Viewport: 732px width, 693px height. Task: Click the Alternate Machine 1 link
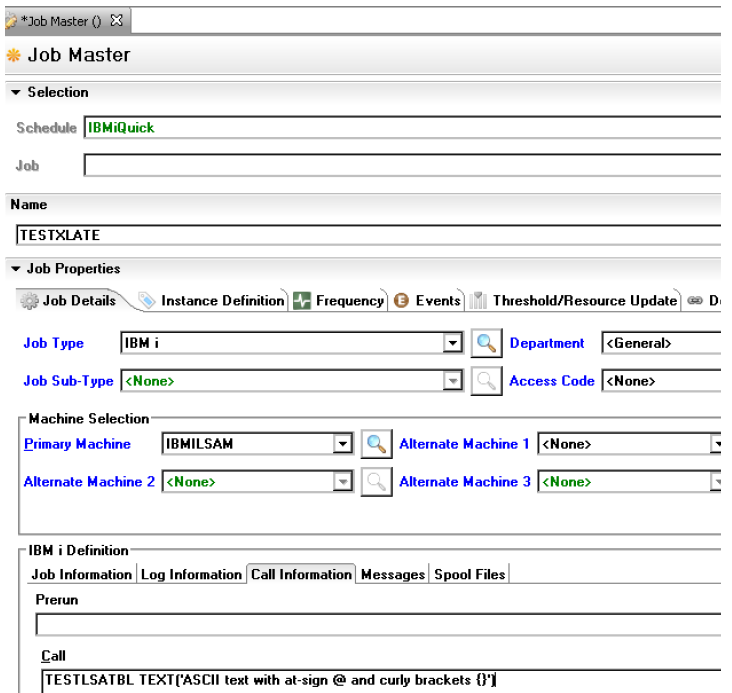pyautogui.click(x=465, y=444)
